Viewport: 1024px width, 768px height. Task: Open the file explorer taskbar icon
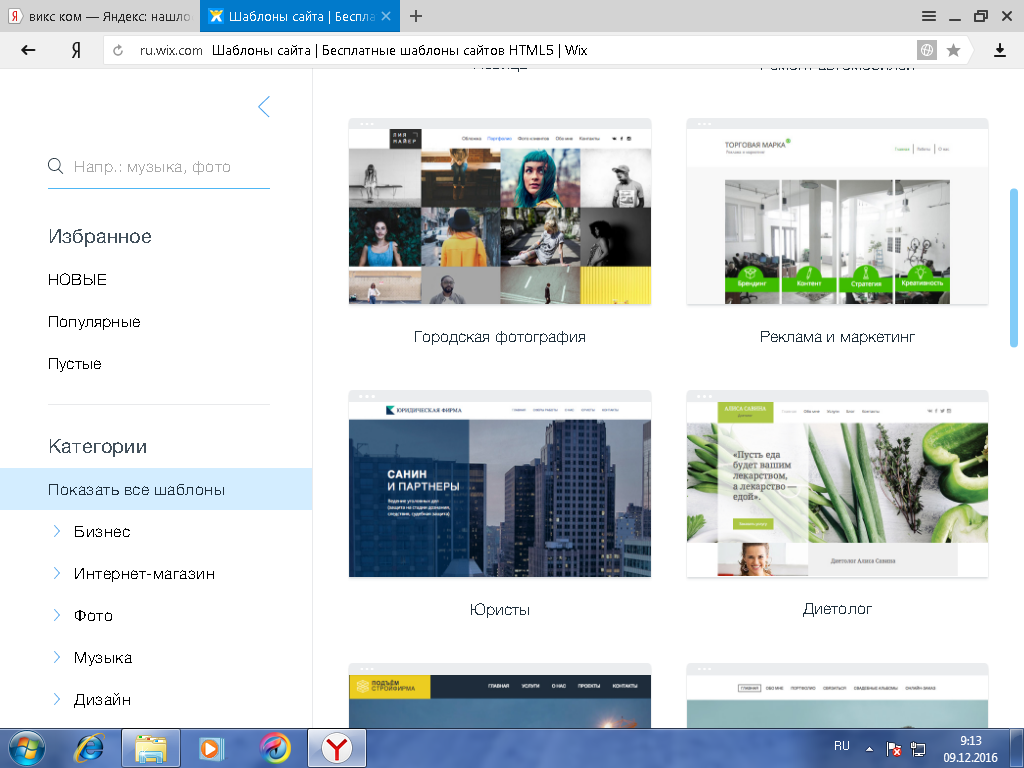click(x=151, y=748)
